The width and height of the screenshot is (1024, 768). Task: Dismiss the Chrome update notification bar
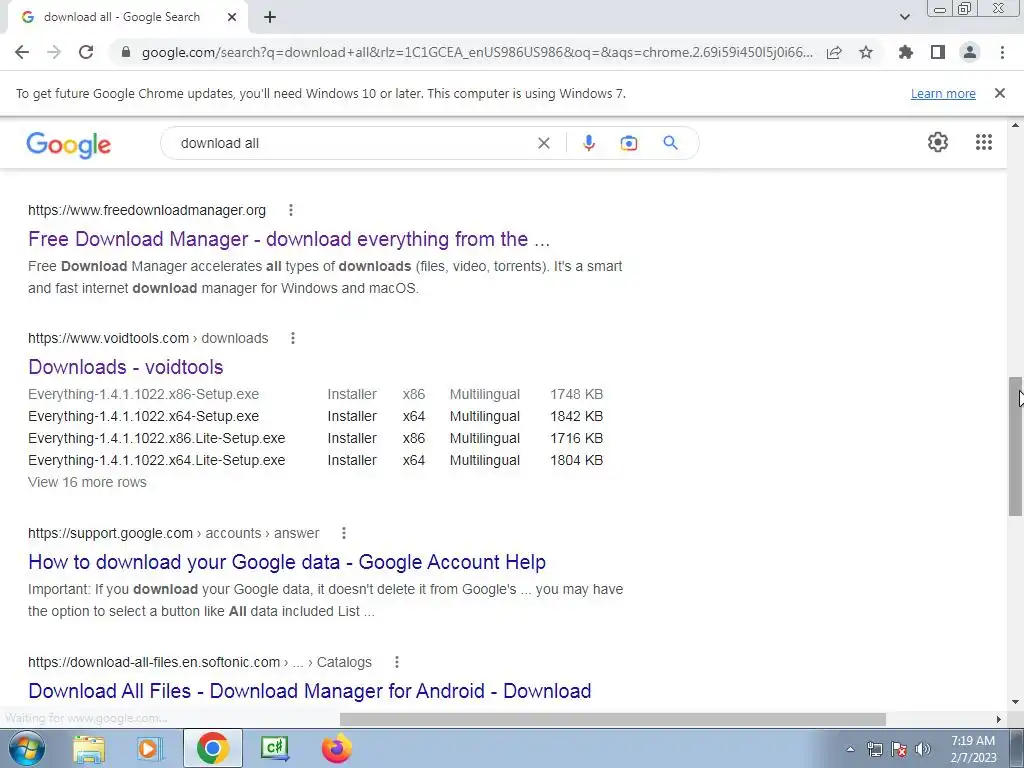(x=1000, y=93)
